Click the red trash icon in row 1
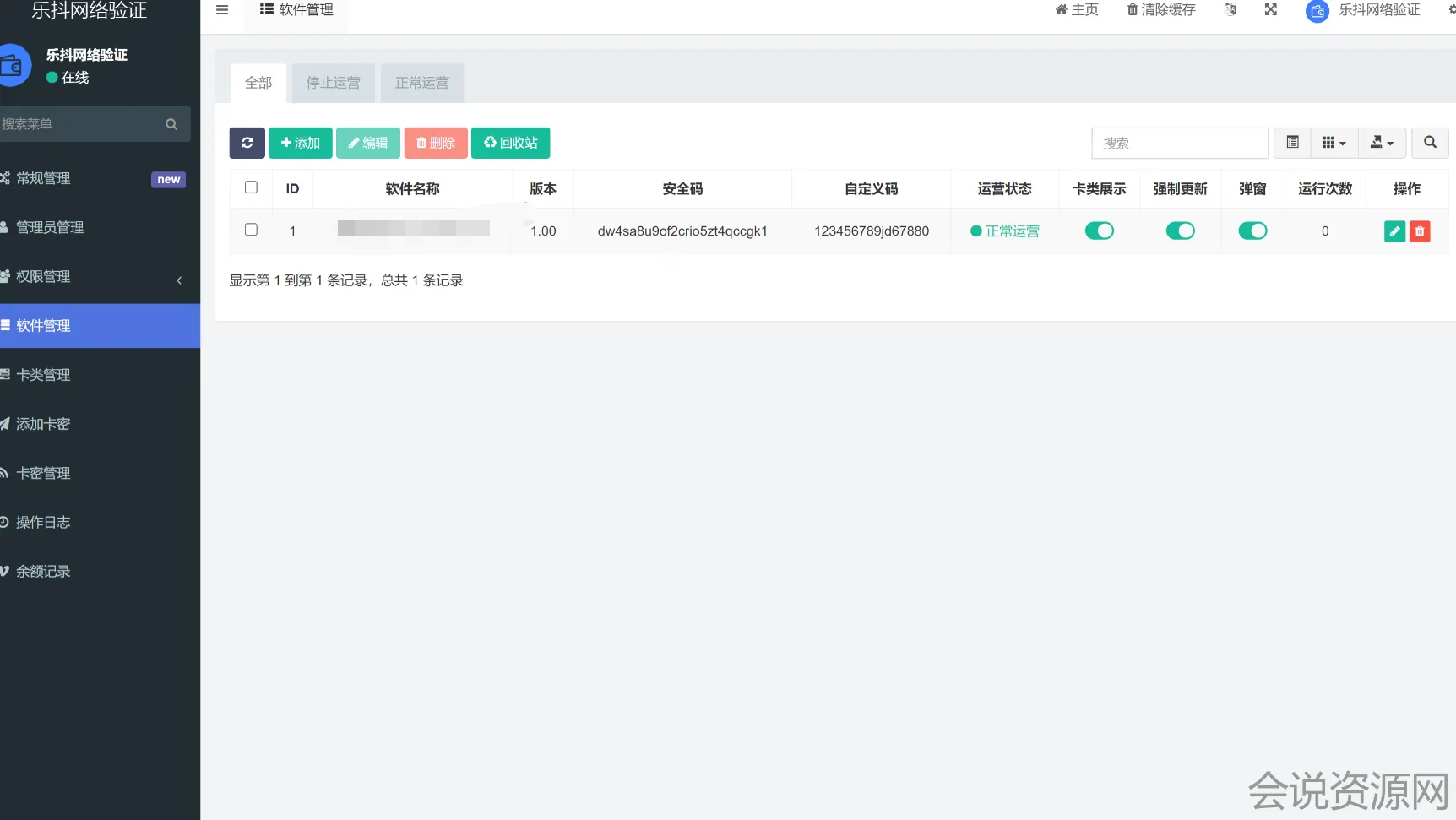This screenshot has height=820, width=1456. click(1420, 231)
